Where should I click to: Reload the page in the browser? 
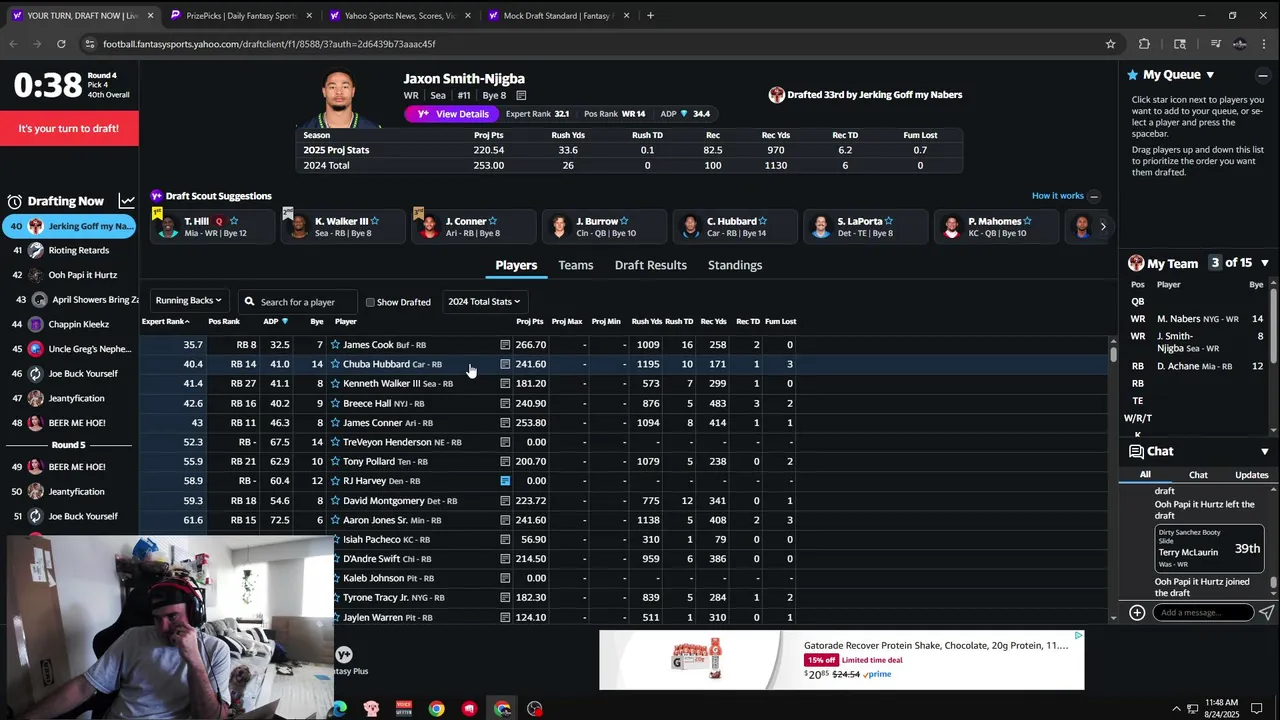[x=61, y=44]
